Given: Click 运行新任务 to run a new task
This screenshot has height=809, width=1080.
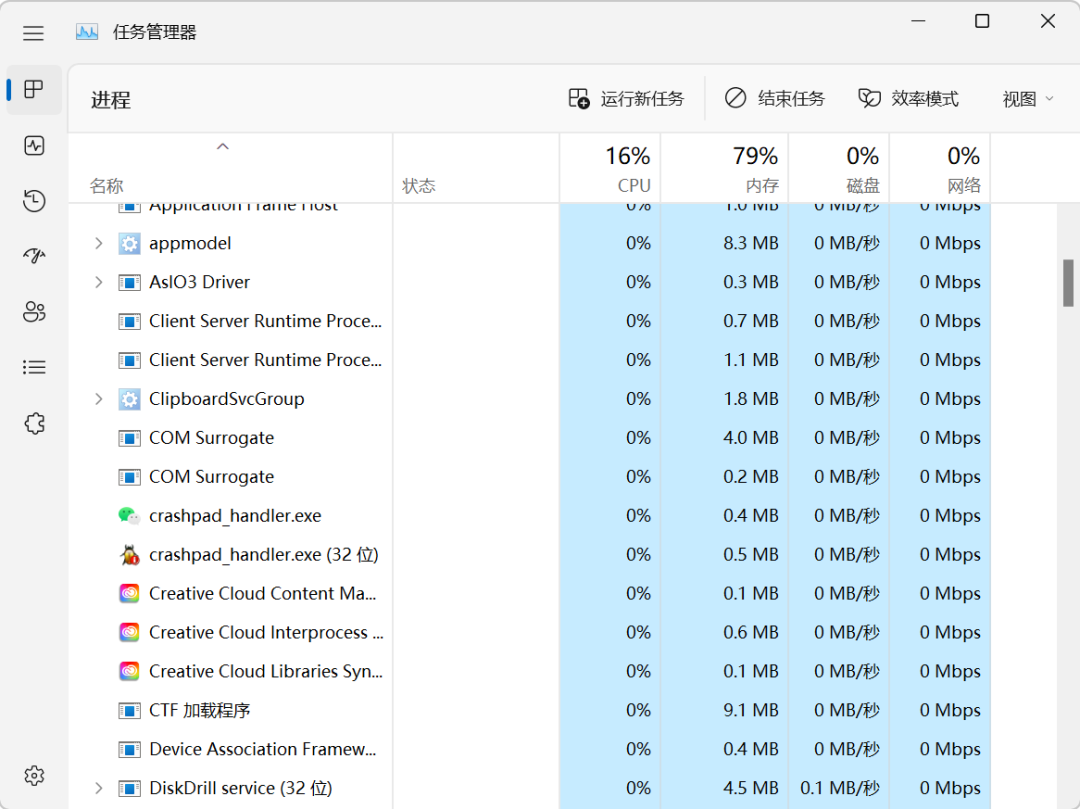Looking at the screenshot, I should tap(626, 99).
